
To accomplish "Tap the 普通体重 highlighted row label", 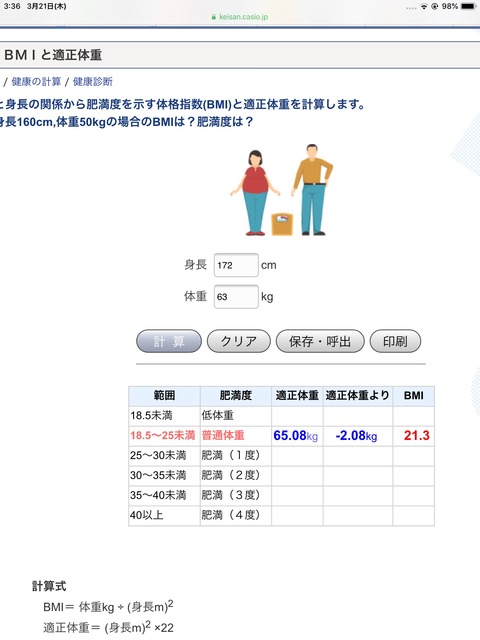I will 223,436.
